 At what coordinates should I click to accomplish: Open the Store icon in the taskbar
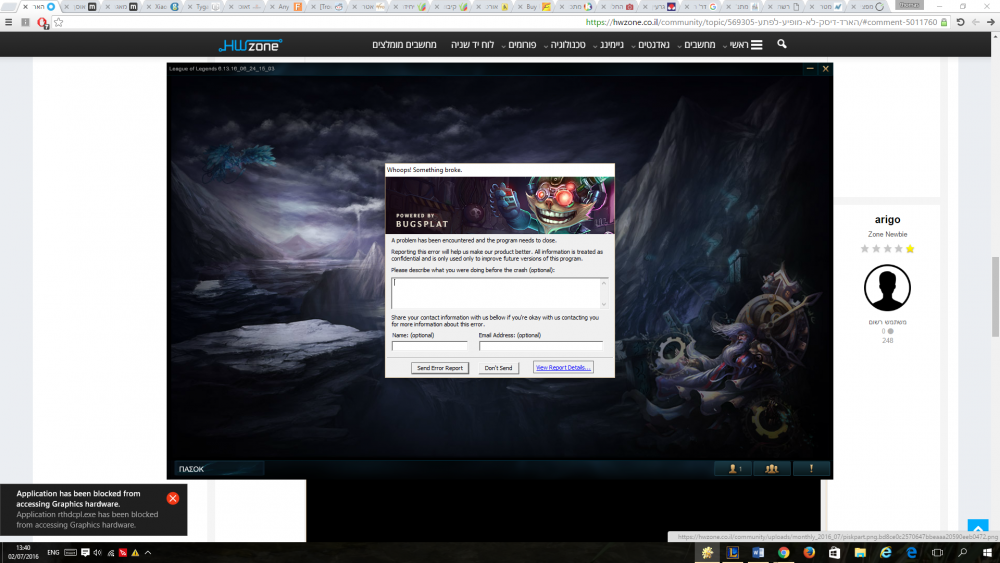[834, 553]
